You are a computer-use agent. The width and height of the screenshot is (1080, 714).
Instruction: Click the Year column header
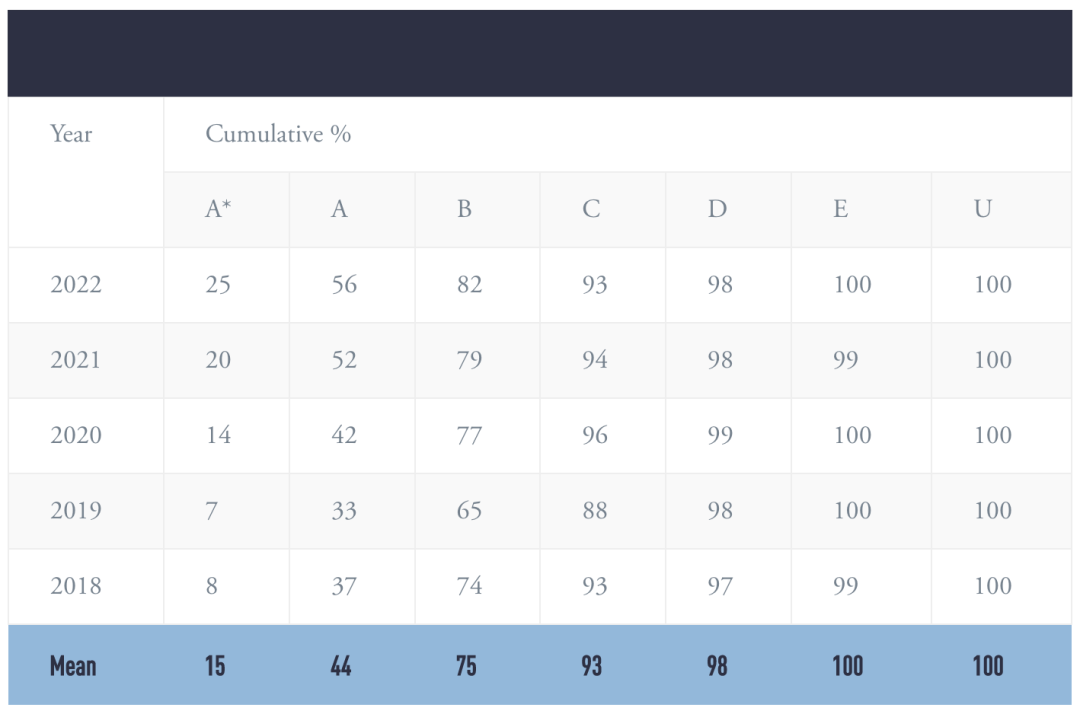(x=71, y=134)
